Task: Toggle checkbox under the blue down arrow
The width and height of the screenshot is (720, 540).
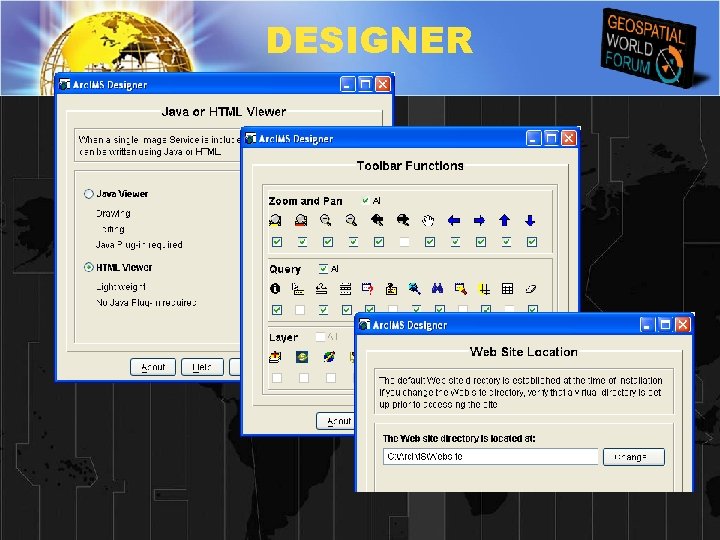Action: pos(532,242)
